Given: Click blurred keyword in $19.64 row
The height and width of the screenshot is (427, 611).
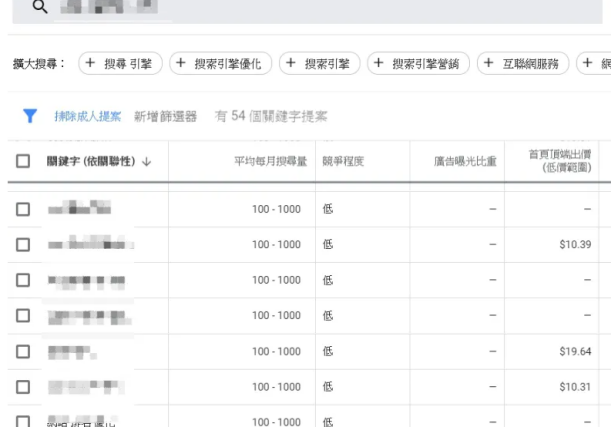Looking at the screenshot, I should click(72, 352).
